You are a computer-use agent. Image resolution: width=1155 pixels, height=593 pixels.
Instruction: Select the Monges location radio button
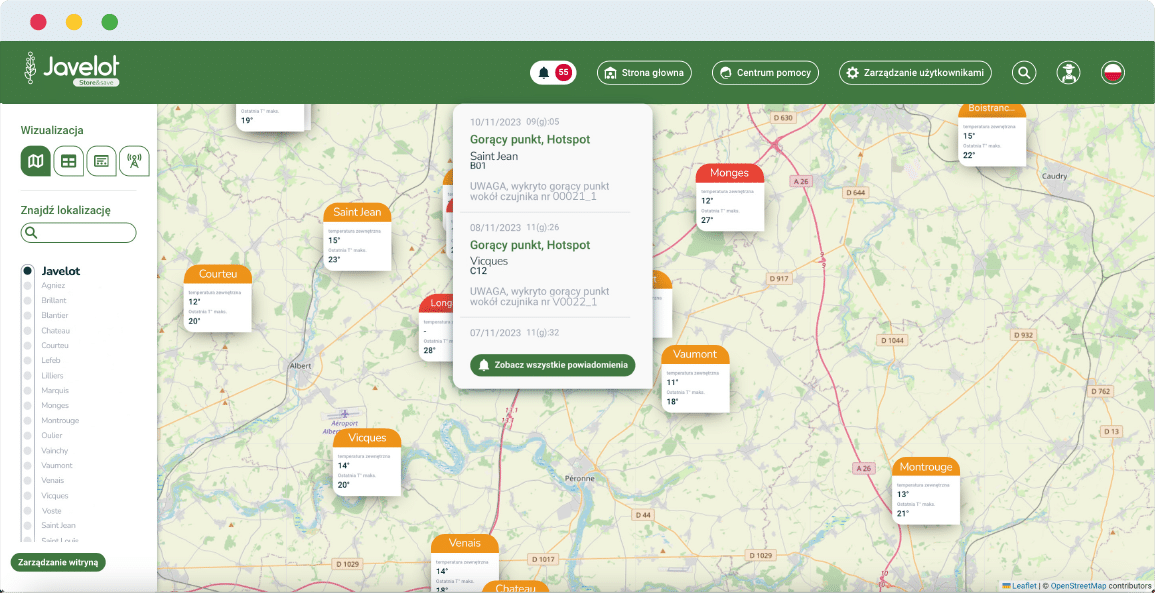[28, 405]
